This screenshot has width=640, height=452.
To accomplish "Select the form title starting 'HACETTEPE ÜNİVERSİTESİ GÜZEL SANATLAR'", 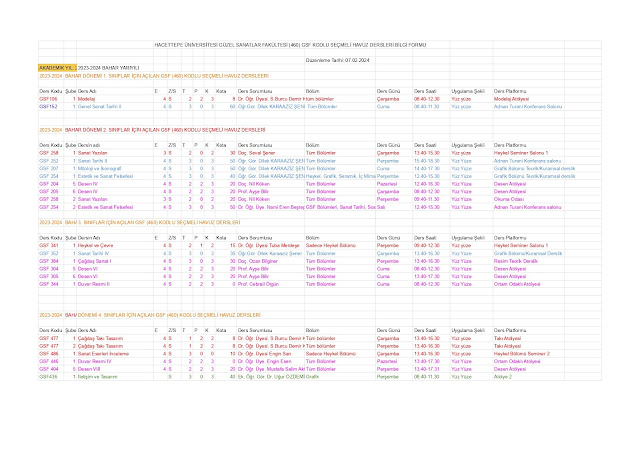I will point(290,45).
